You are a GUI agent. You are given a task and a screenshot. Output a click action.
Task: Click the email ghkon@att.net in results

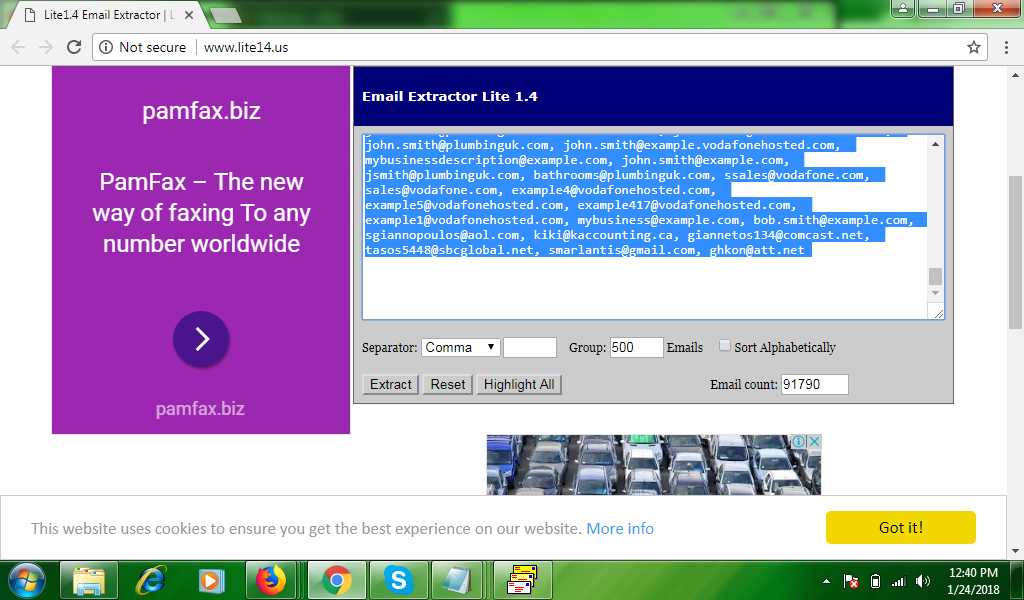(757, 250)
